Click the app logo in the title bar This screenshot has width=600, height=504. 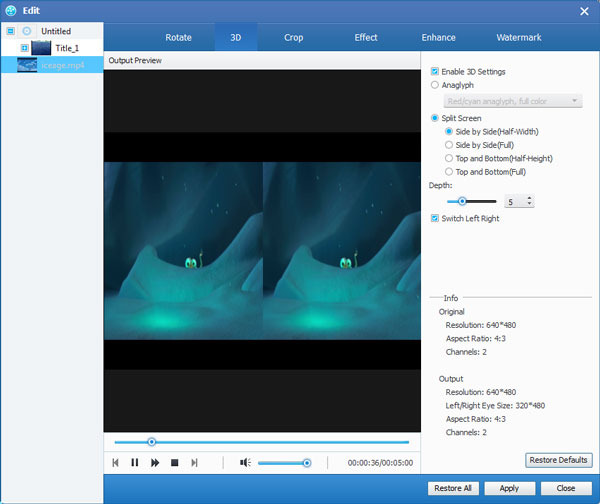11,10
